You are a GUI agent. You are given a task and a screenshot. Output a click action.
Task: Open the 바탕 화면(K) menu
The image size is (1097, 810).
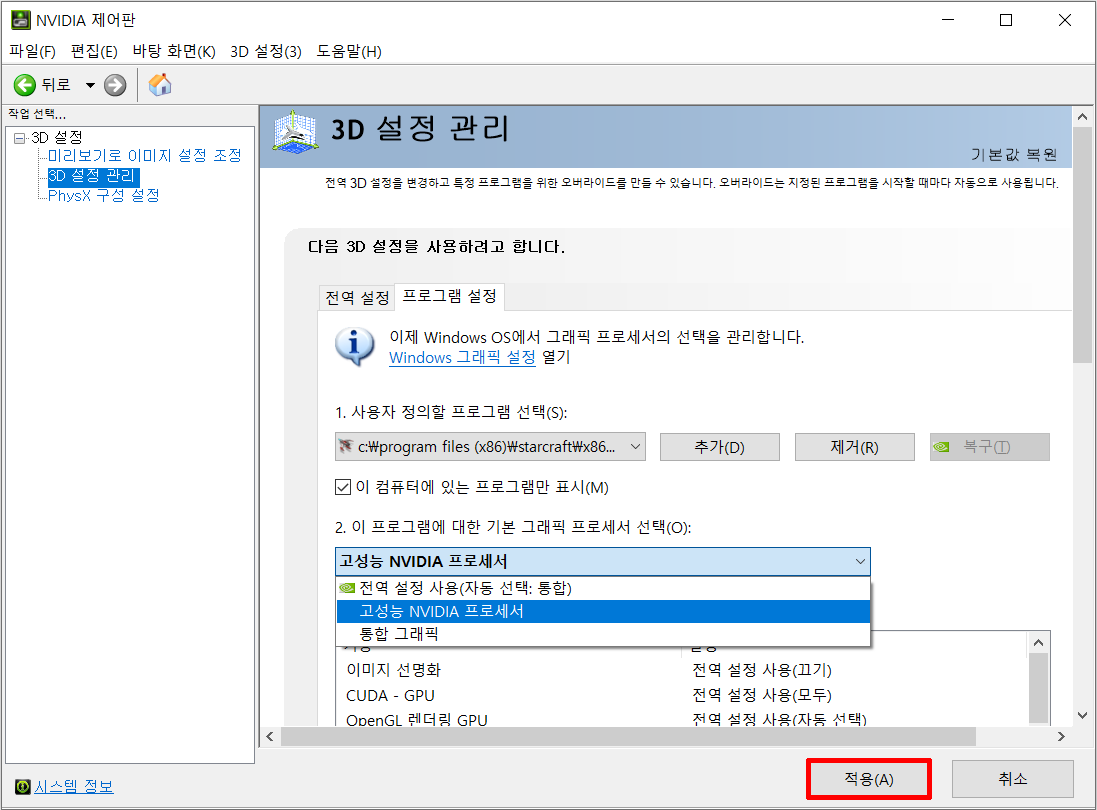pyautogui.click(x=174, y=51)
